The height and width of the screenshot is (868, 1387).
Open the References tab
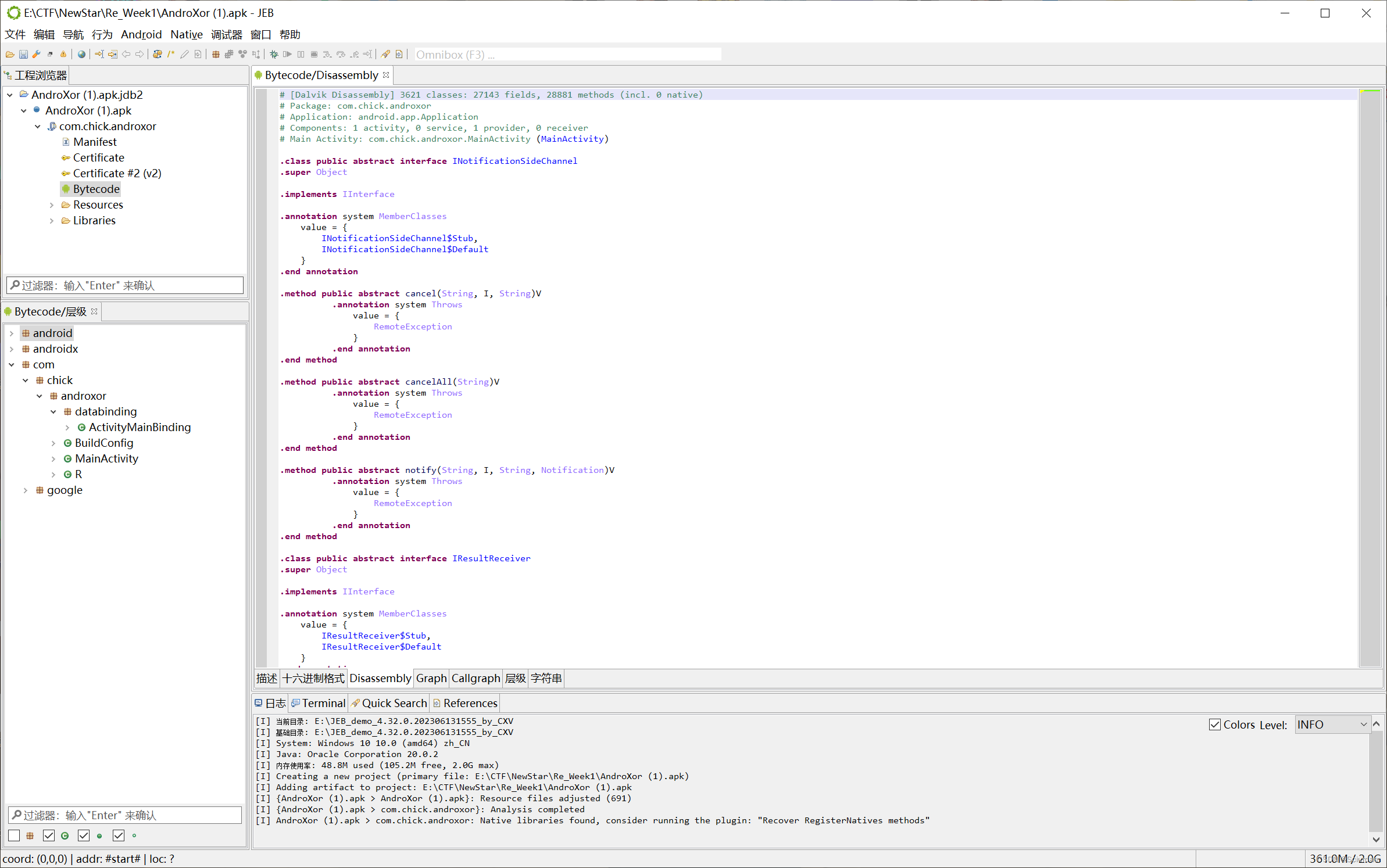(465, 703)
